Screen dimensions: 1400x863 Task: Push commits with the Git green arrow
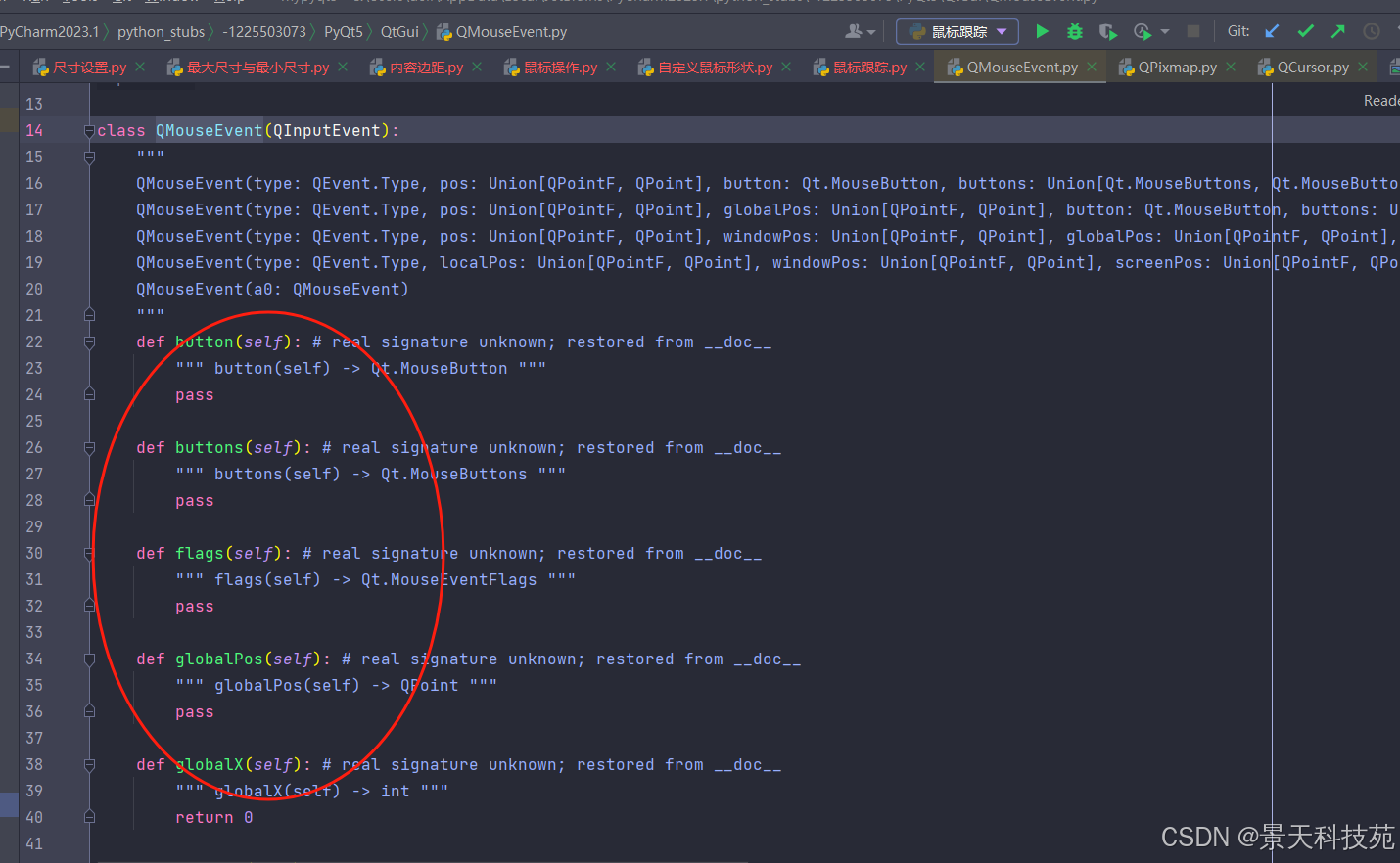click(x=1338, y=31)
